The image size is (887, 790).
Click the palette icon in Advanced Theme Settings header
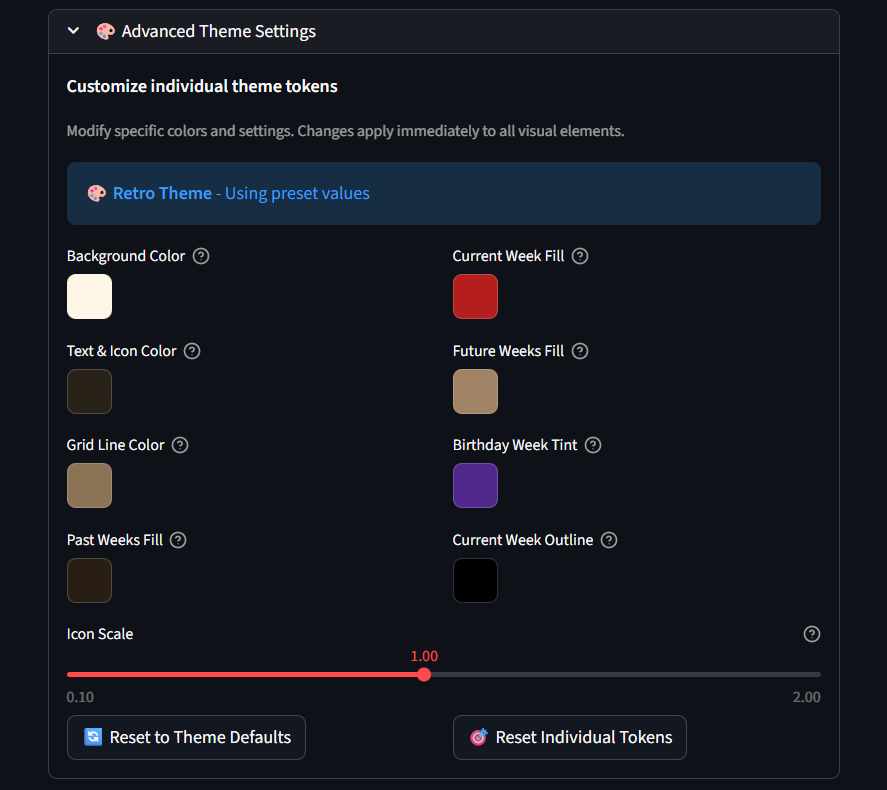click(104, 31)
